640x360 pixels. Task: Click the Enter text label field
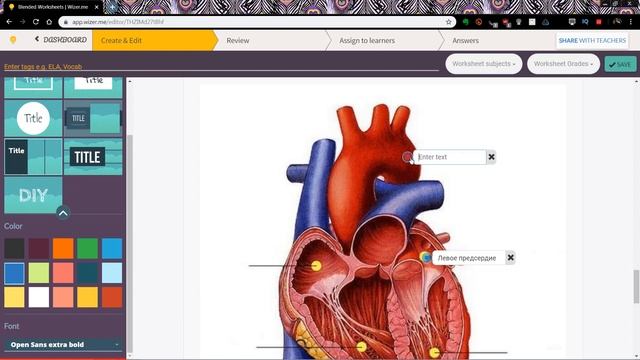tap(450, 157)
